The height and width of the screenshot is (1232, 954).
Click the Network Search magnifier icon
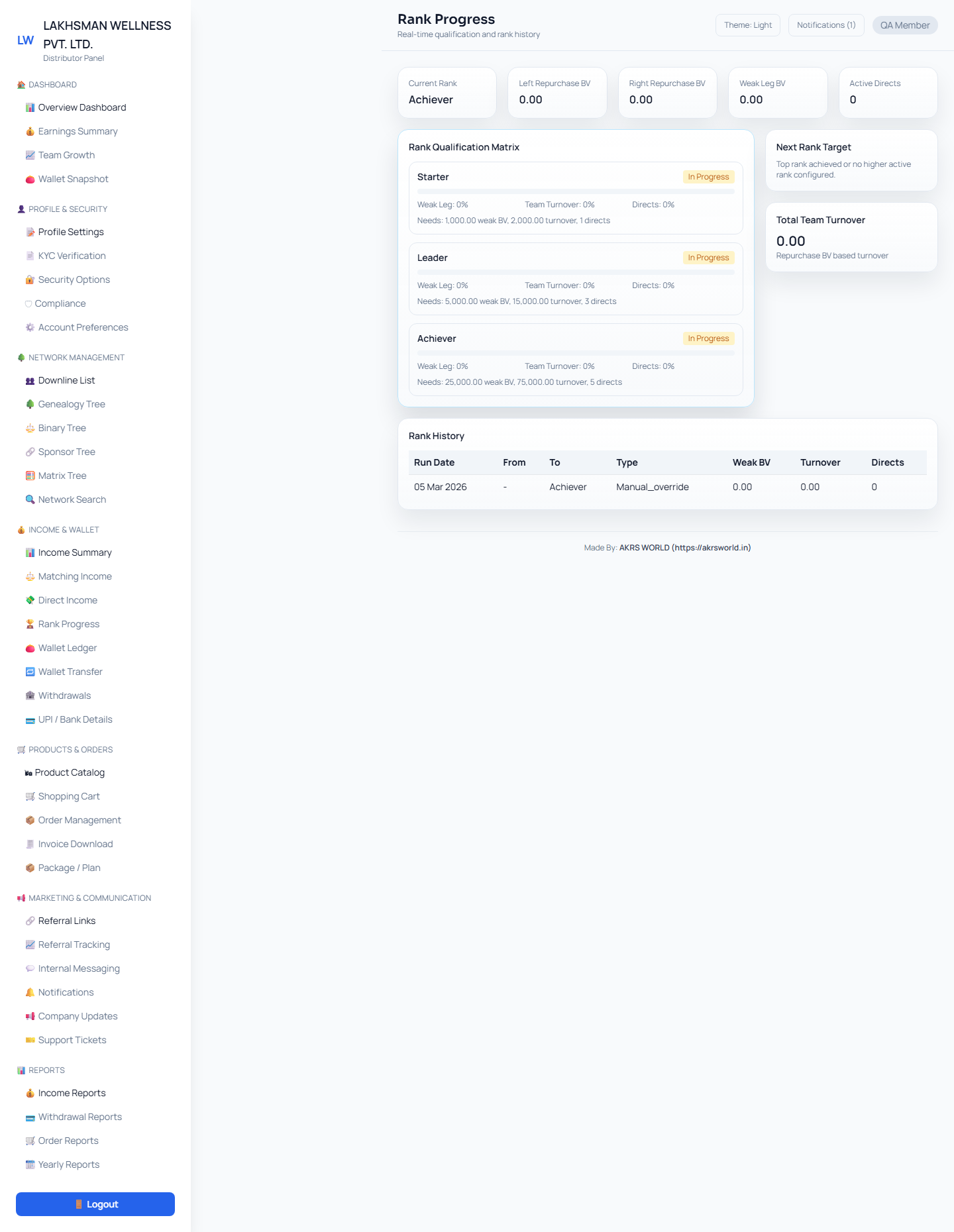(x=30, y=499)
